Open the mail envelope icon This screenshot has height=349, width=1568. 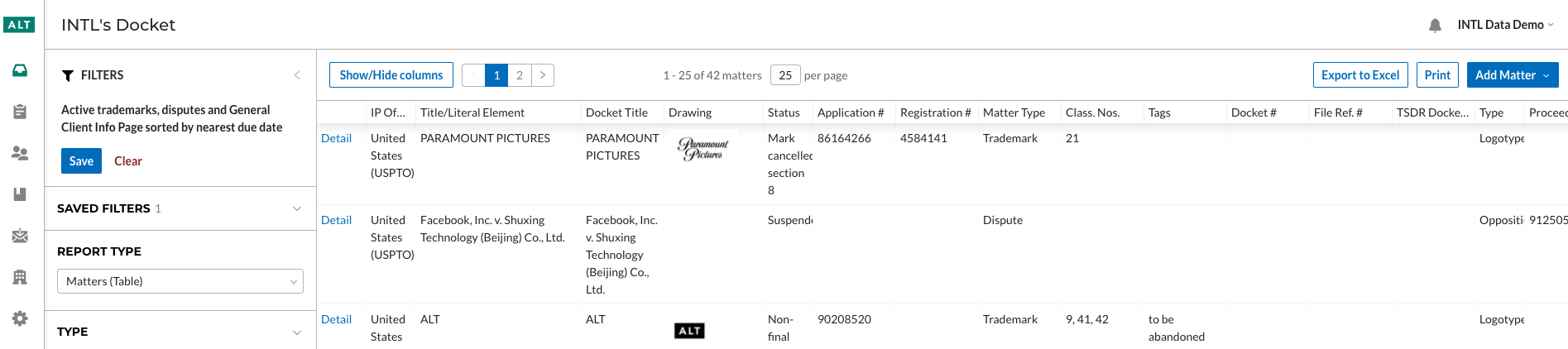click(20, 236)
